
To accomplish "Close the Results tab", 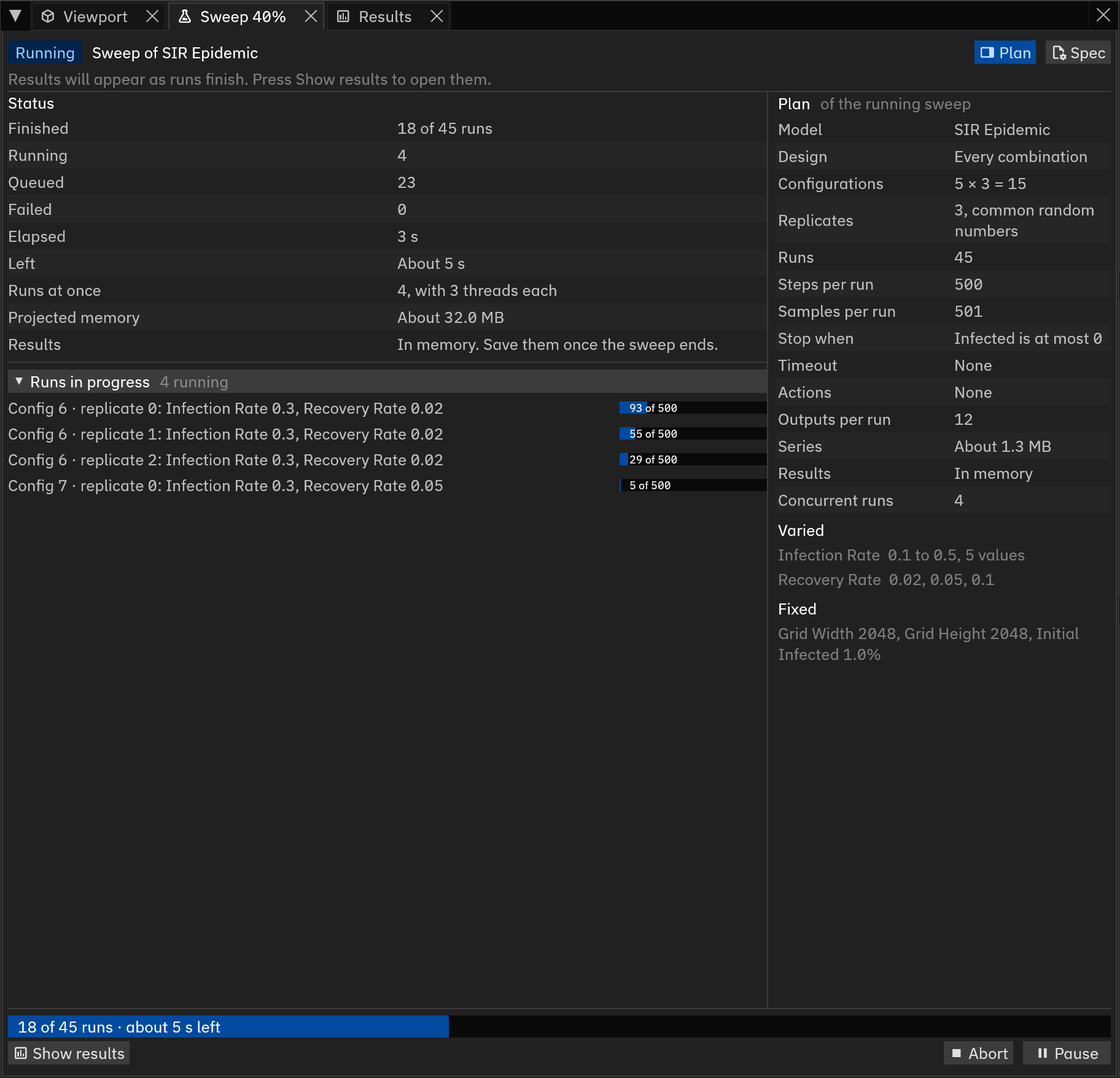I will click(x=437, y=17).
